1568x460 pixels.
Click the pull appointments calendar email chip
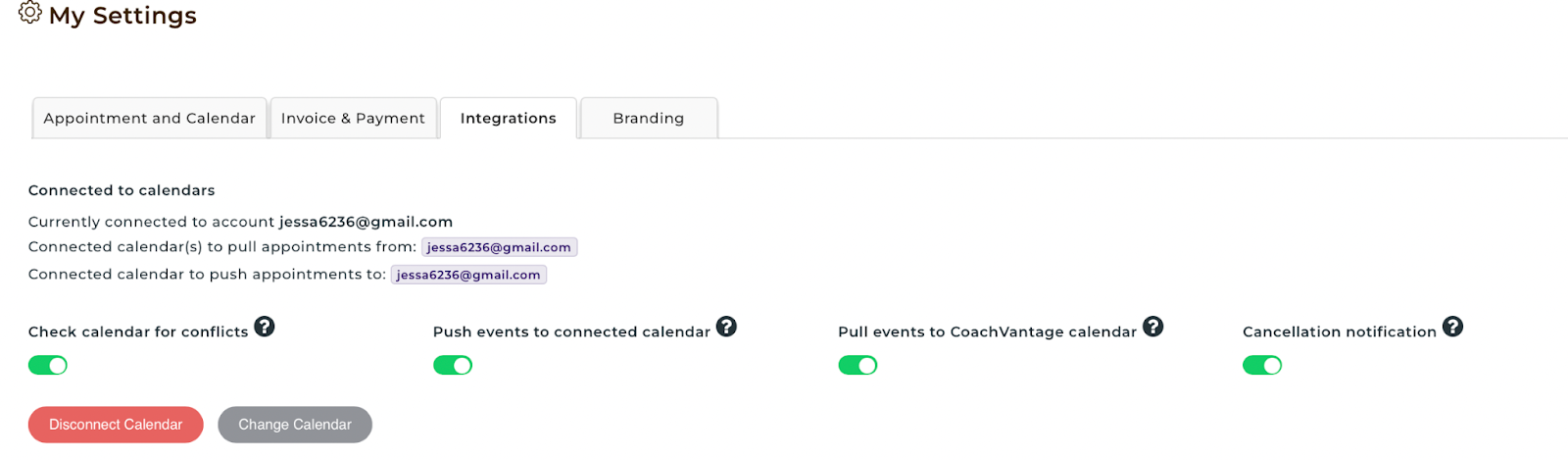499,247
